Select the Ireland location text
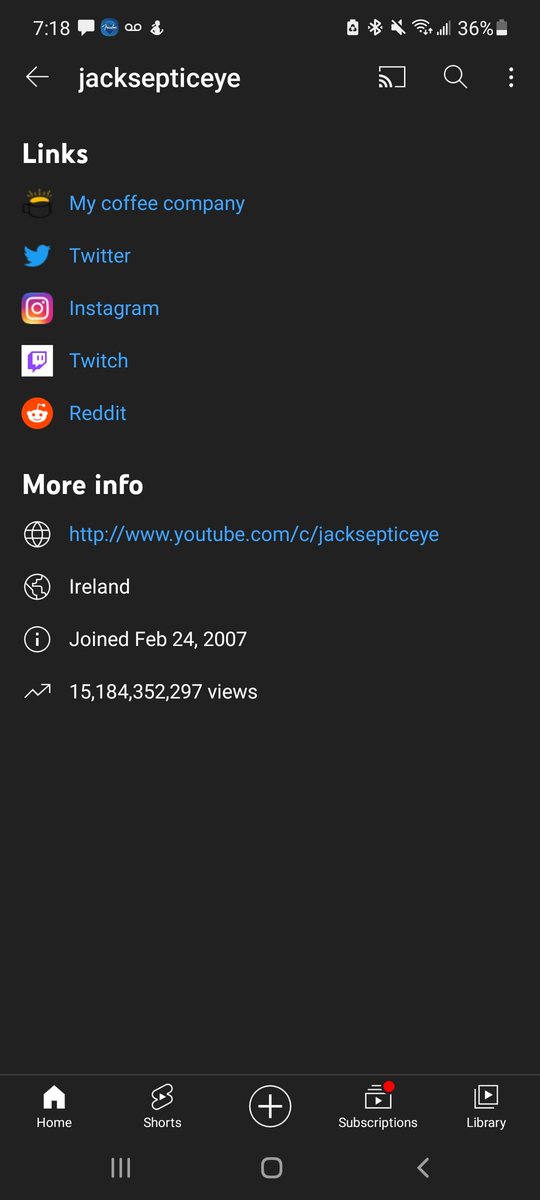Viewport: 540px width, 1200px height. (x=99, y=587)
